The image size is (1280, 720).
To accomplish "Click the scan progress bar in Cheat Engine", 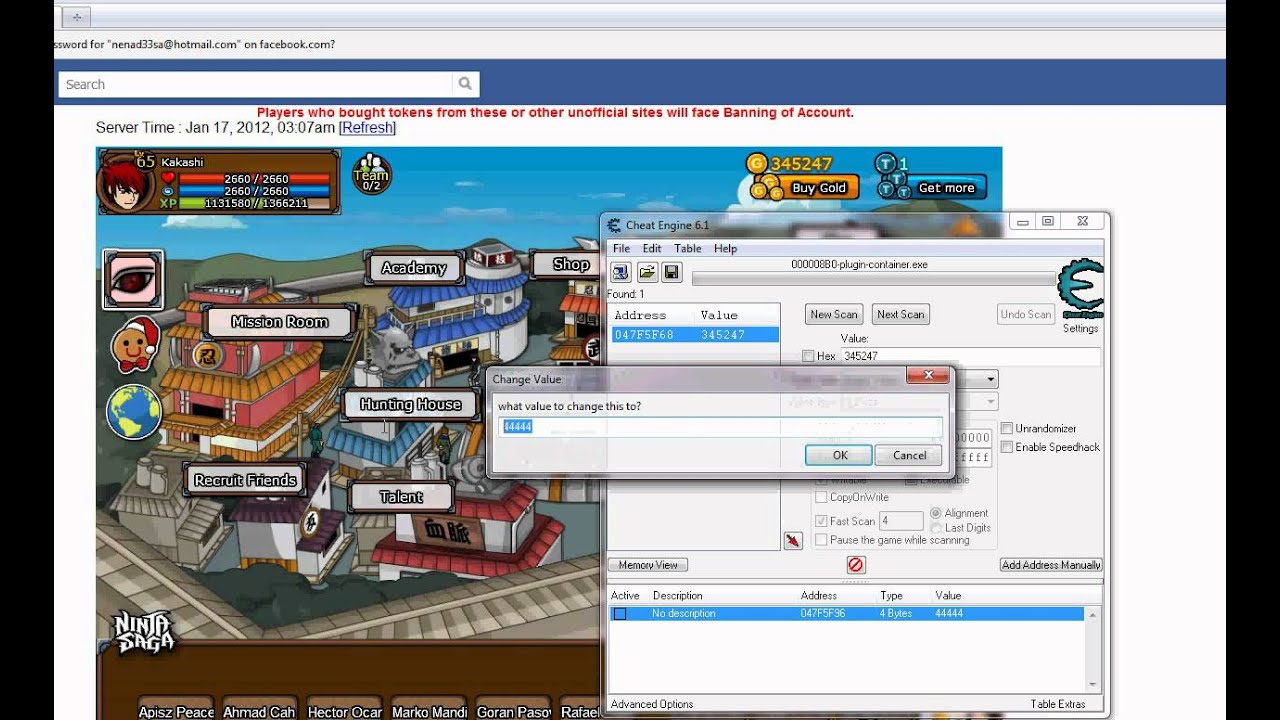I will click(x=873, y=279).
